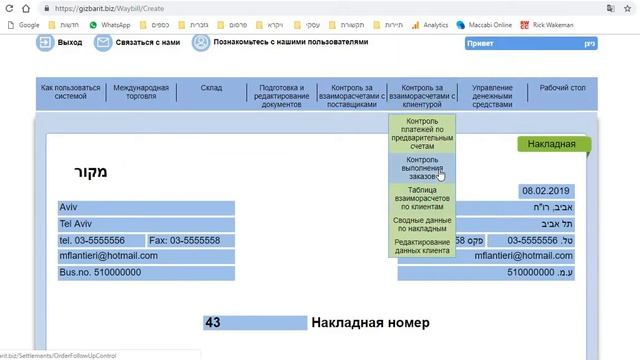Open Познакомьтесь с нашими пользователями link
Viewport: 640px width, 360px height.
point(291,42)
